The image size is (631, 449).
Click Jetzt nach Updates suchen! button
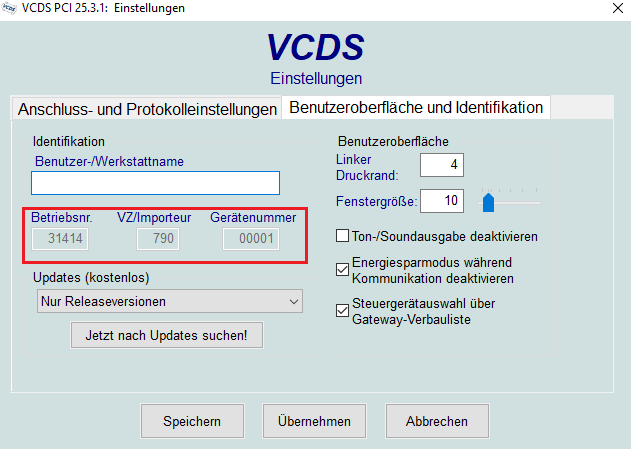point(167,335)
